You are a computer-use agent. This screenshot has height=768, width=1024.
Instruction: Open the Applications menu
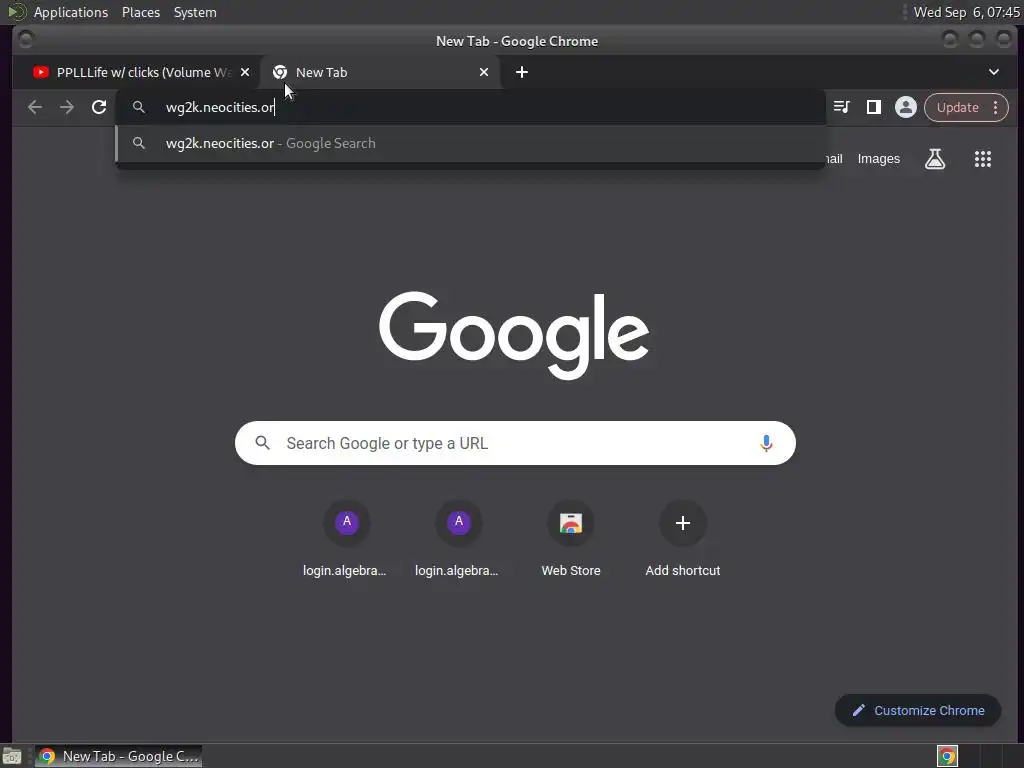click(71, 12)
